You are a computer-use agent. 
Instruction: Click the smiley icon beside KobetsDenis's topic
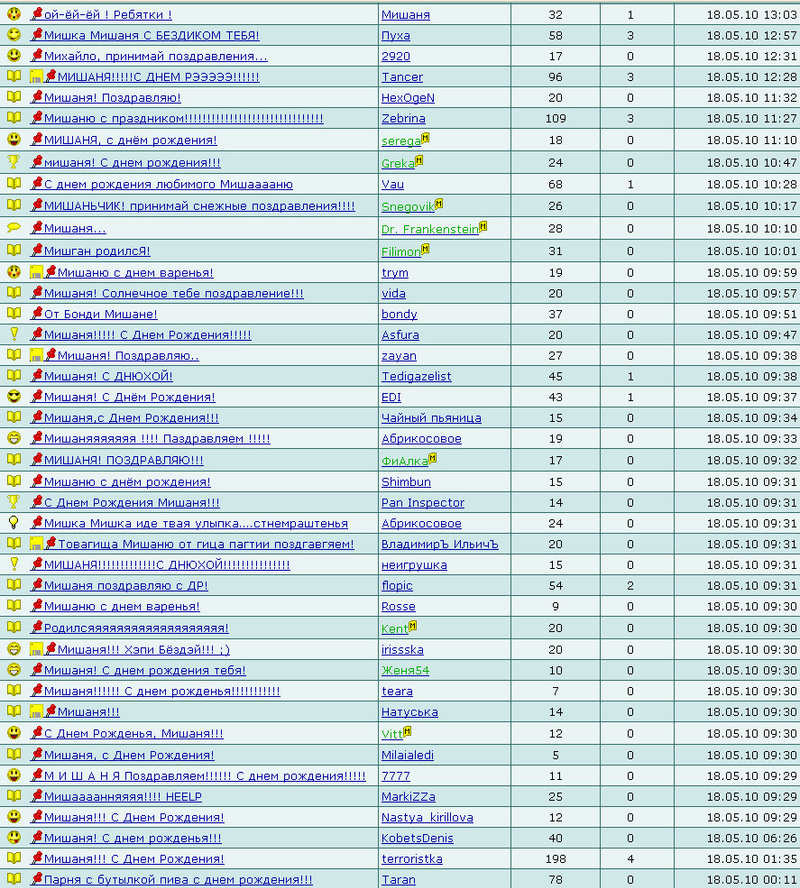point(14,838)
